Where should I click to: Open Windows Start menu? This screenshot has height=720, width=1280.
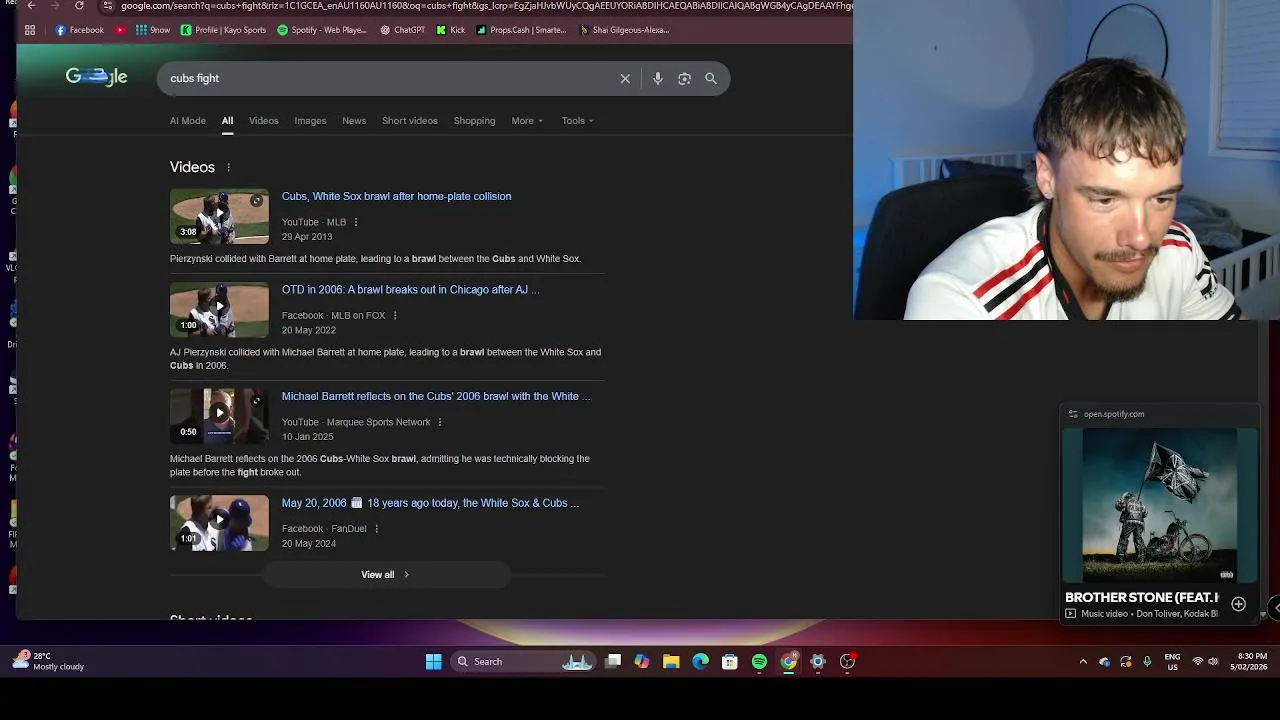coord(433,661)
